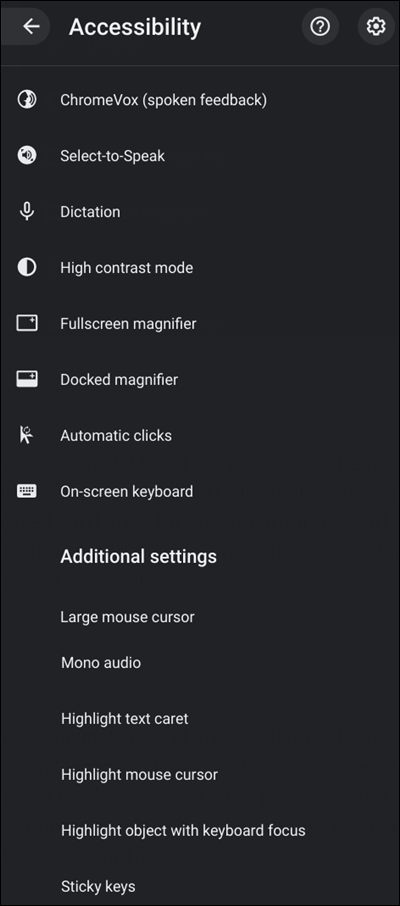This screenshot has height=906, width=400.
Task: Click the Additional settings heading
Action: [x=139, y=556]
